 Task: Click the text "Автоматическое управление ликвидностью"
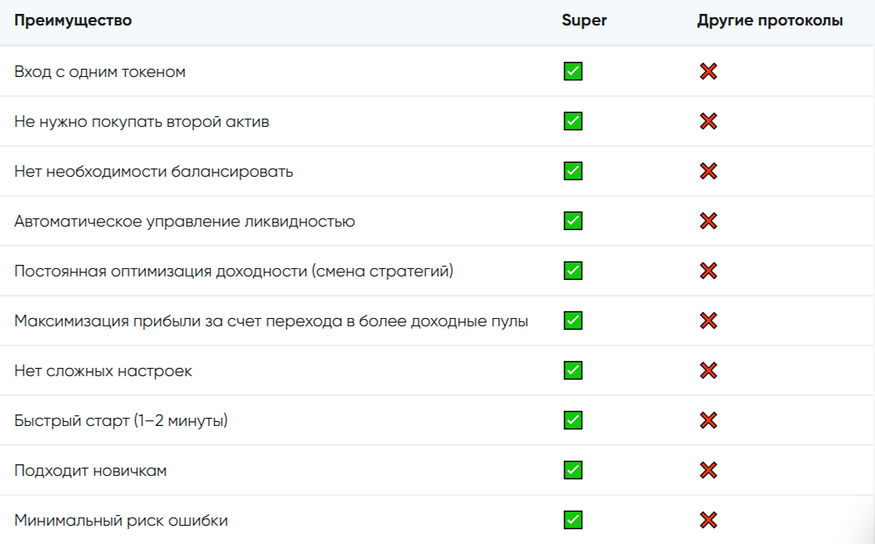point(185,221)
